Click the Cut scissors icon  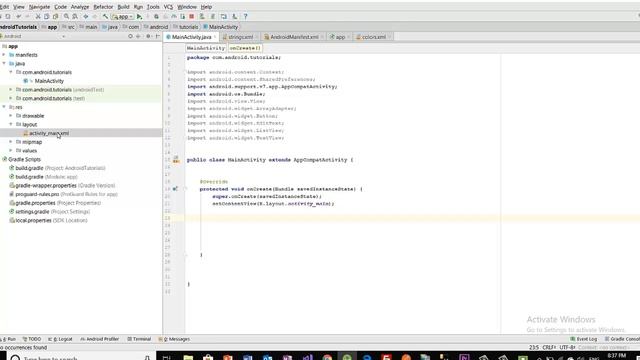pos(38,17)
